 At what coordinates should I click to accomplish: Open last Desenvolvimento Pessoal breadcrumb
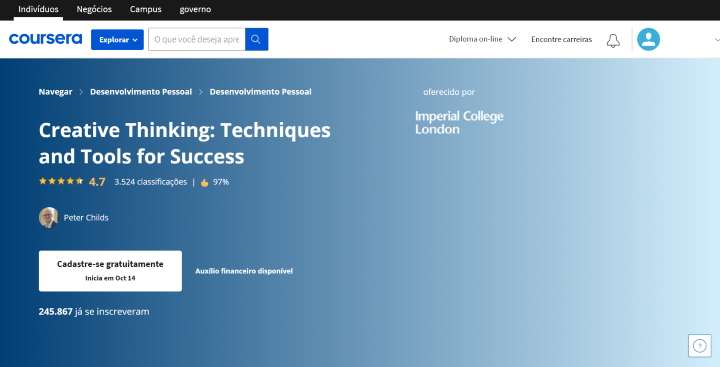pos(260,92)
